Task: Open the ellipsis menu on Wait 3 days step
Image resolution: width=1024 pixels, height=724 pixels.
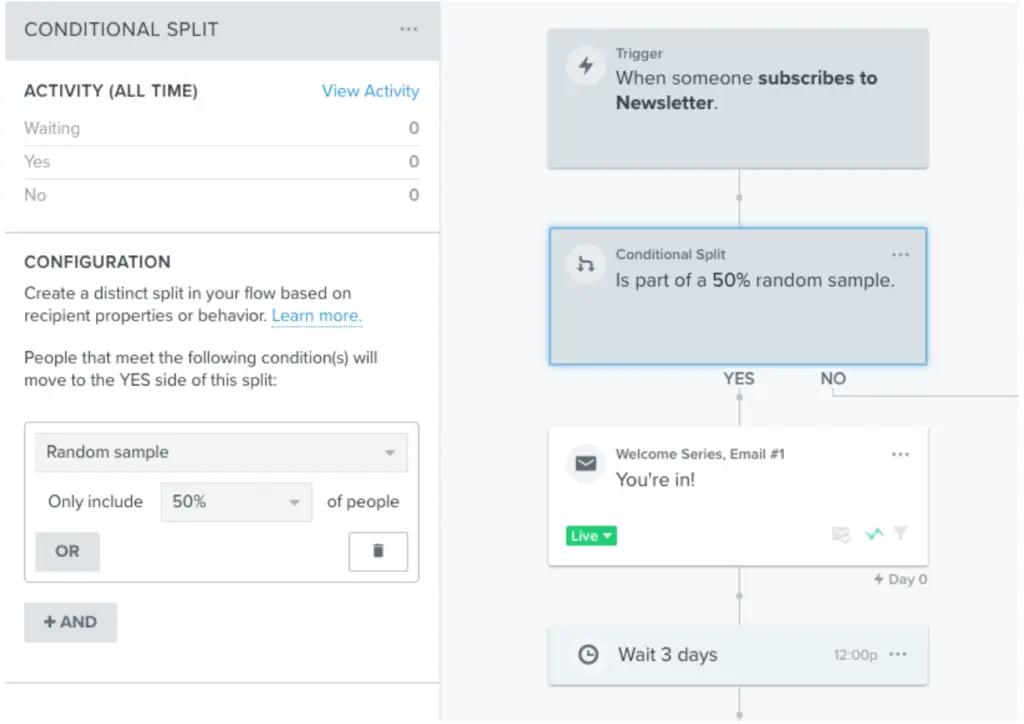Action: (x=897, y=655)
